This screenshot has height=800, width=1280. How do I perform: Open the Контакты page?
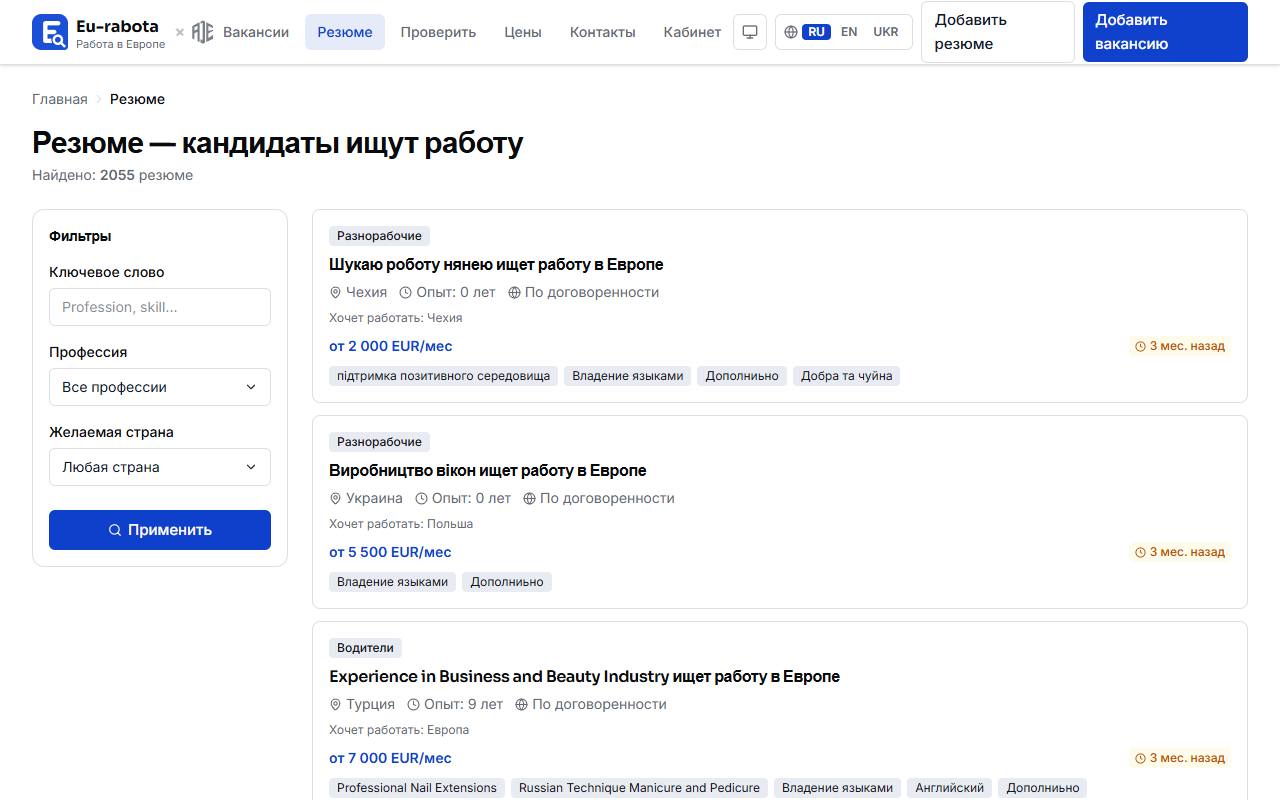point(603,32)
